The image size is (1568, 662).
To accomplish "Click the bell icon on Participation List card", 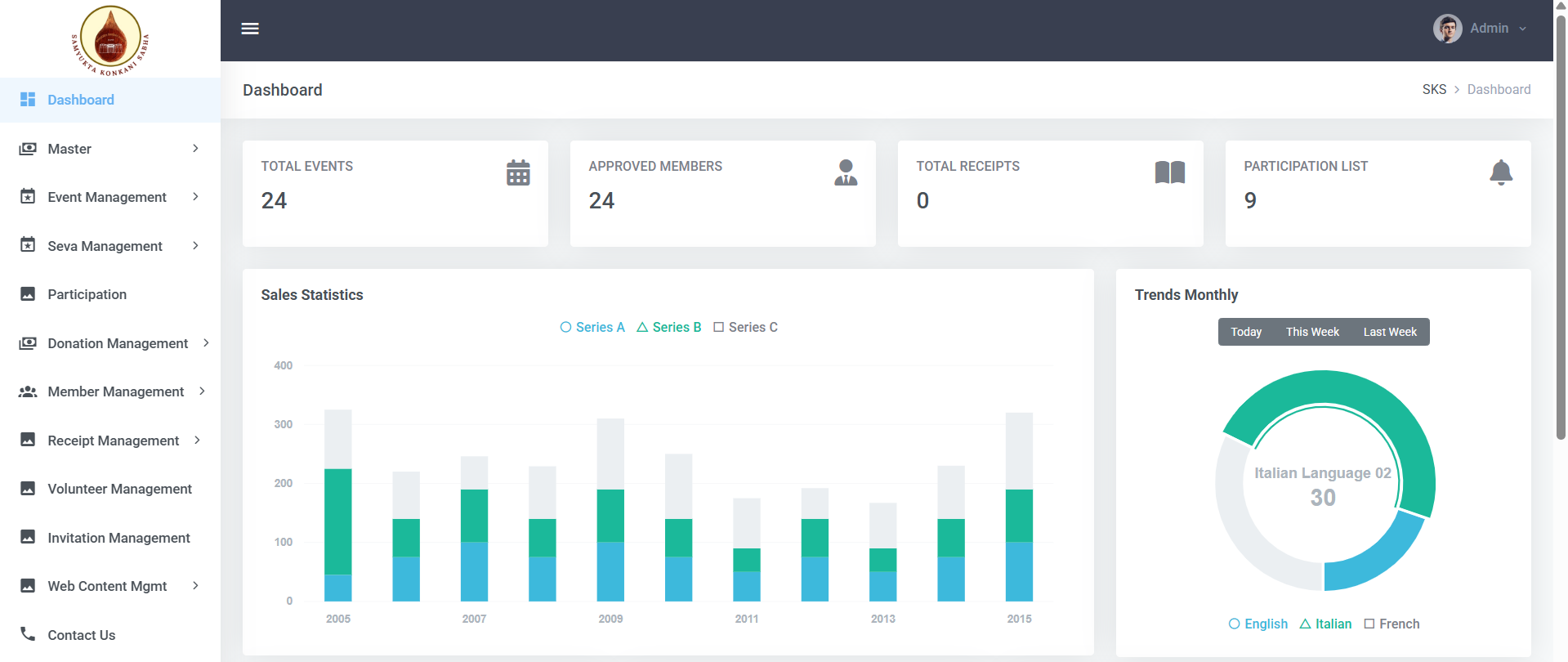I will click(1500, 172).
